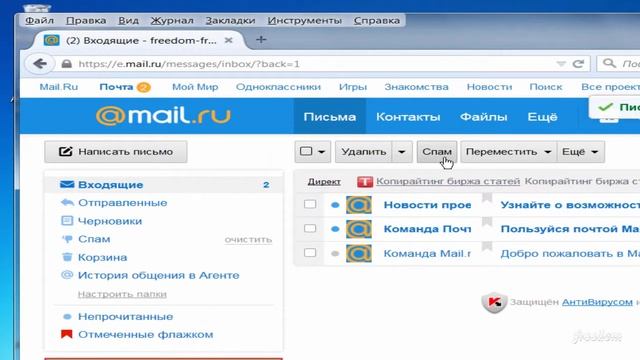Viewport: 640px width, 360px height.
Task: Click the Мой Мир link
Action: [195, 87]
